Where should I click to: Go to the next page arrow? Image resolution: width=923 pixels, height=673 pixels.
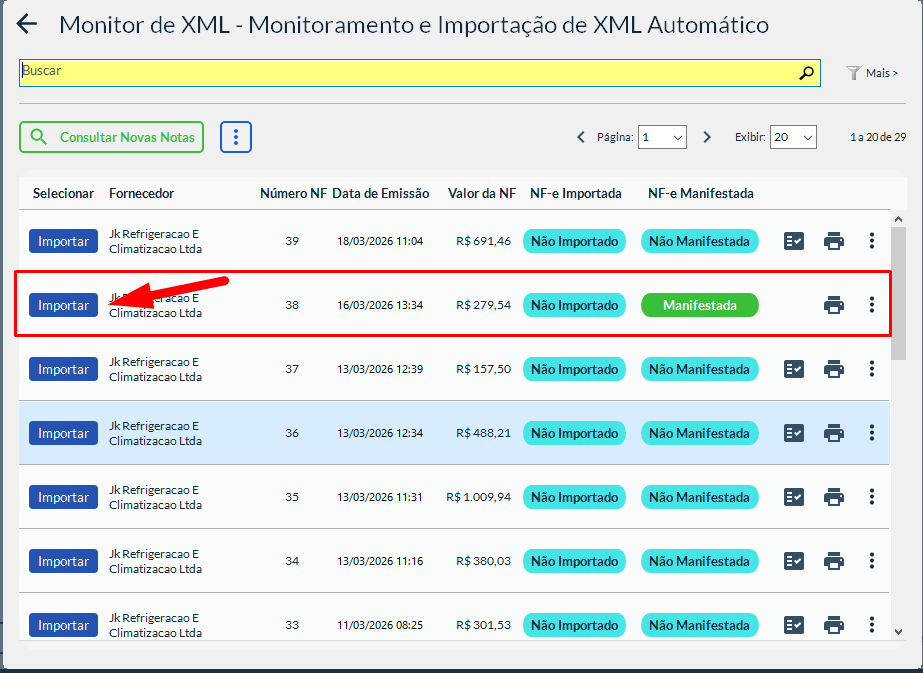(x=707, y=137)
